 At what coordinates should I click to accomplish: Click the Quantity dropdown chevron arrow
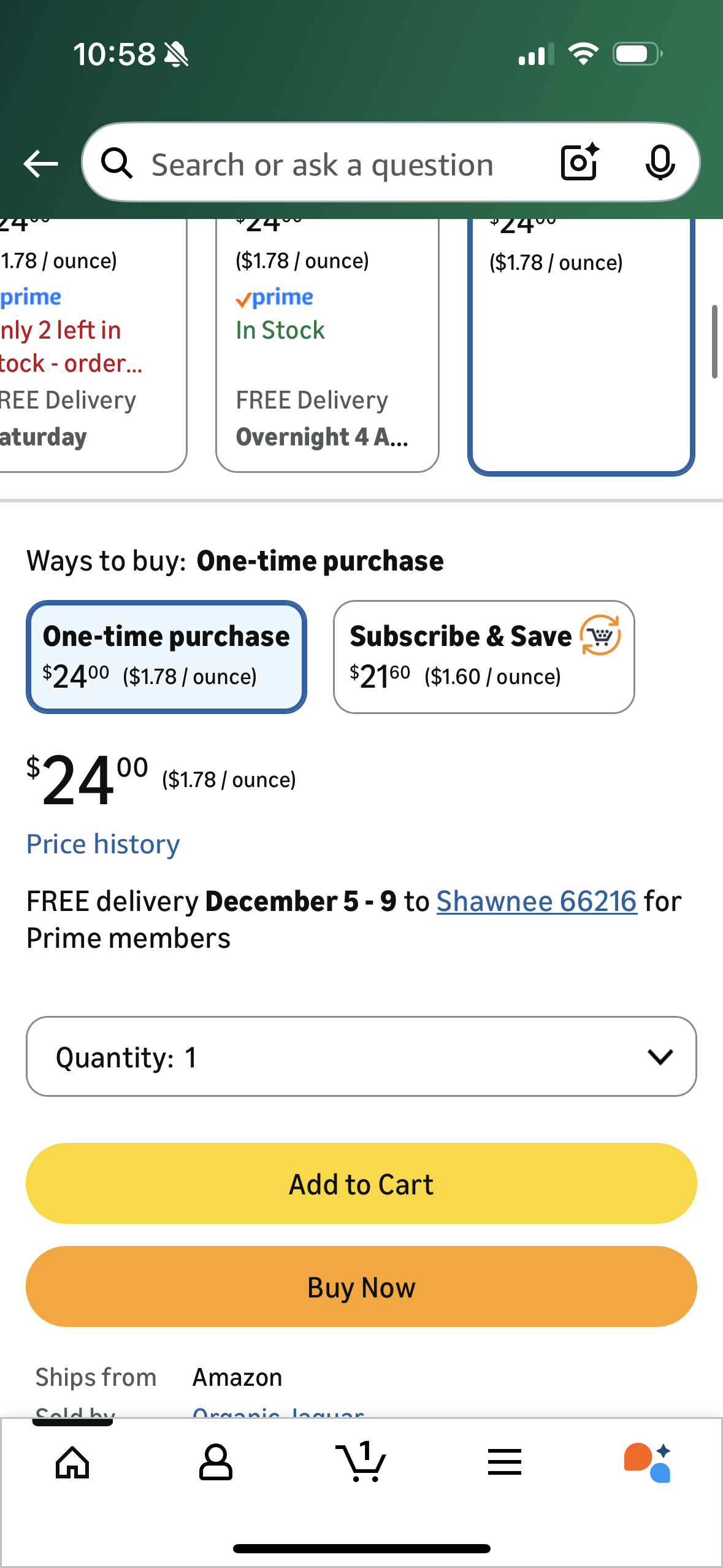pos(660,1056)
